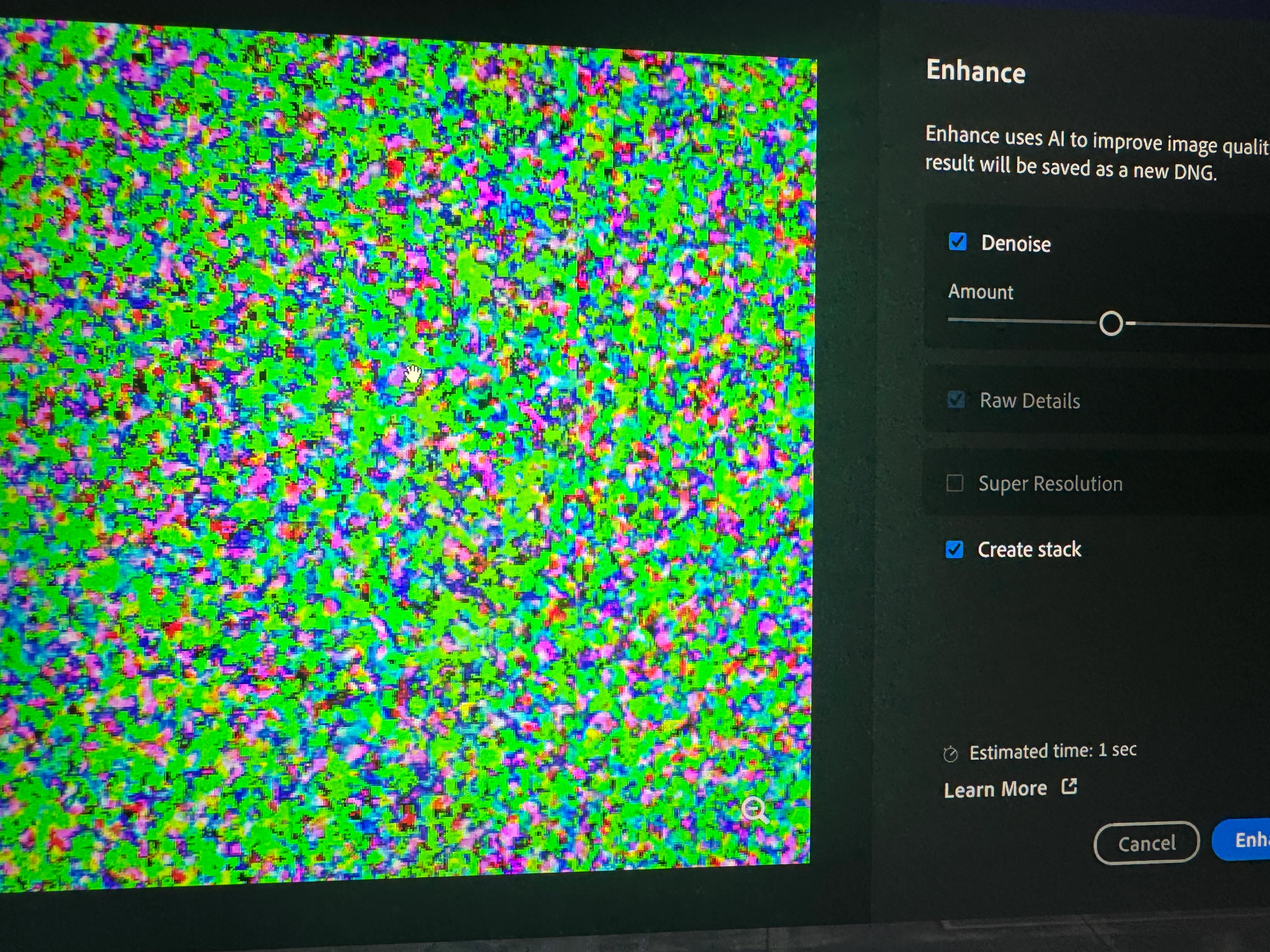Screen dimensions: 1270x952
Task: Click the Enhance dialog heading
Action: (x=975, y=71)
